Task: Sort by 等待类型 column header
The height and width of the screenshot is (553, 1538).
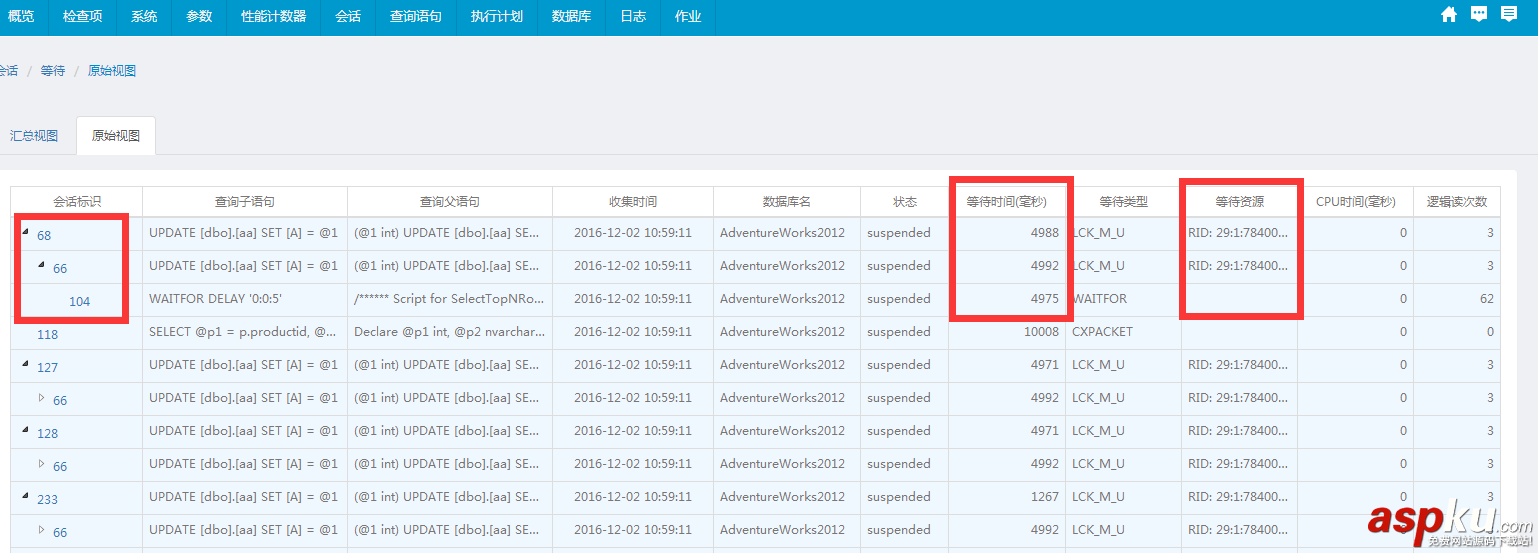Action: [x=1124, y=201]
